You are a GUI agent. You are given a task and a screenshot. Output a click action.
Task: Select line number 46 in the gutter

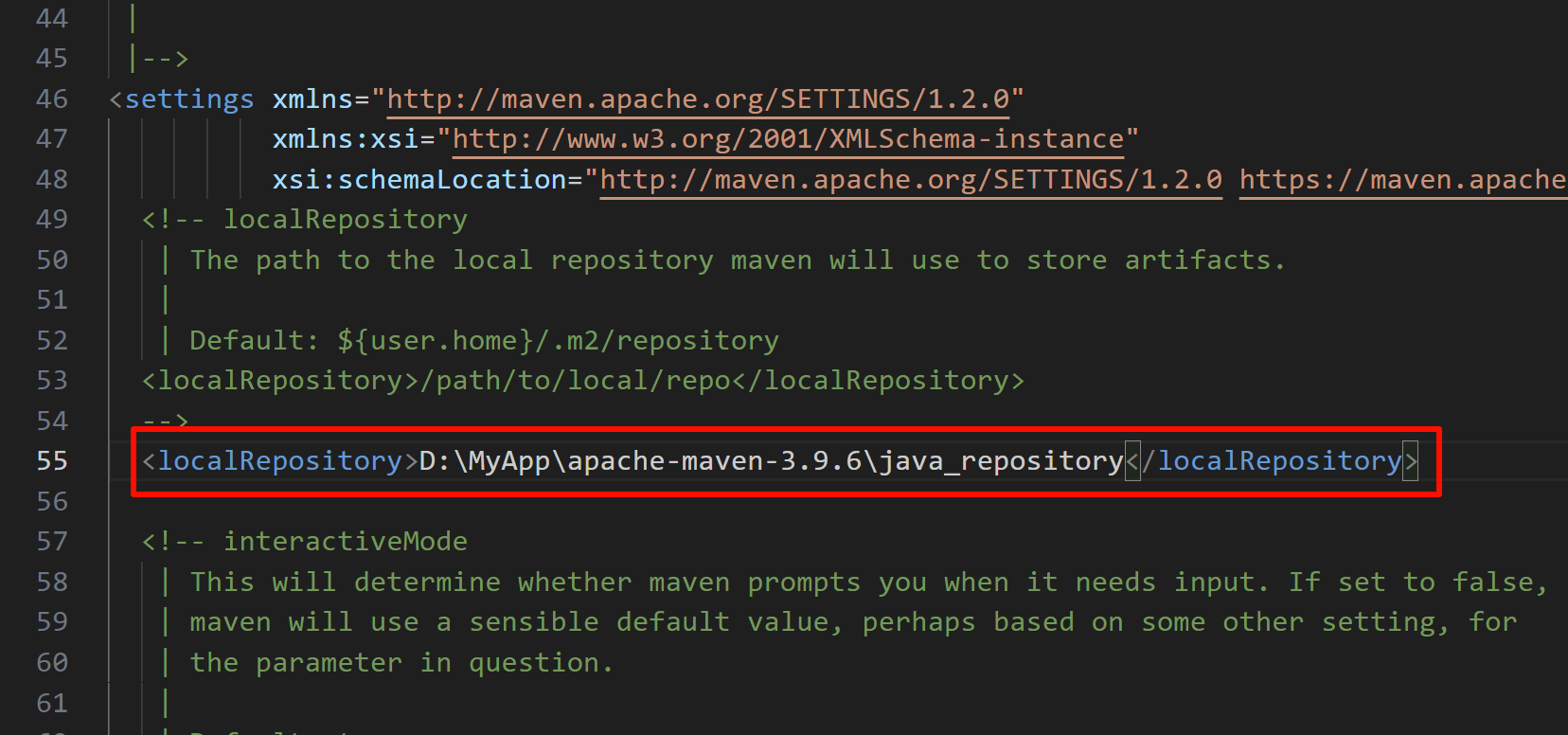click(x=52, y=99)
